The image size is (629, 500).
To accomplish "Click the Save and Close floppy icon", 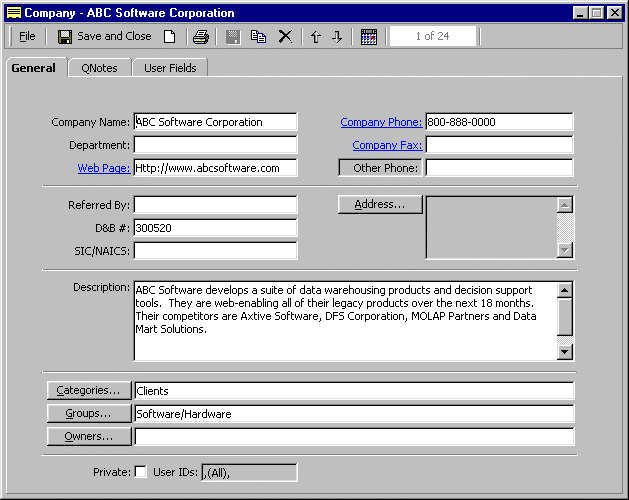I will click(65, 37).
